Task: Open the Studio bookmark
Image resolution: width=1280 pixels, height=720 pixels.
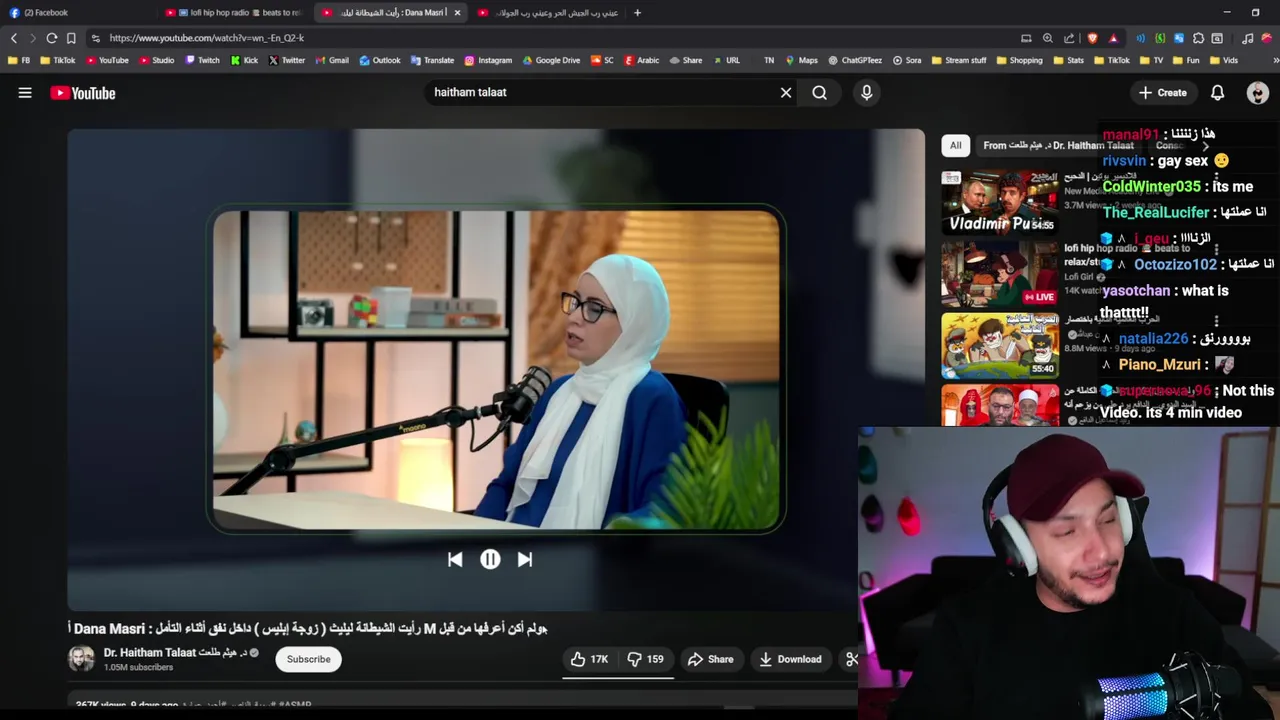Action: click(x=156, y=60)
